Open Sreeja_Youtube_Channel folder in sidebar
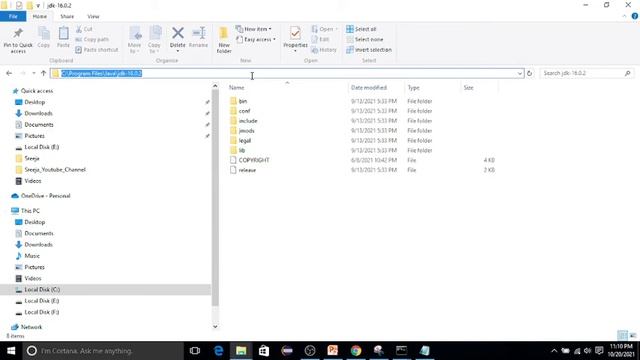Image resolution: width=640 pixels, height=360 pixels. pos(55,169)
